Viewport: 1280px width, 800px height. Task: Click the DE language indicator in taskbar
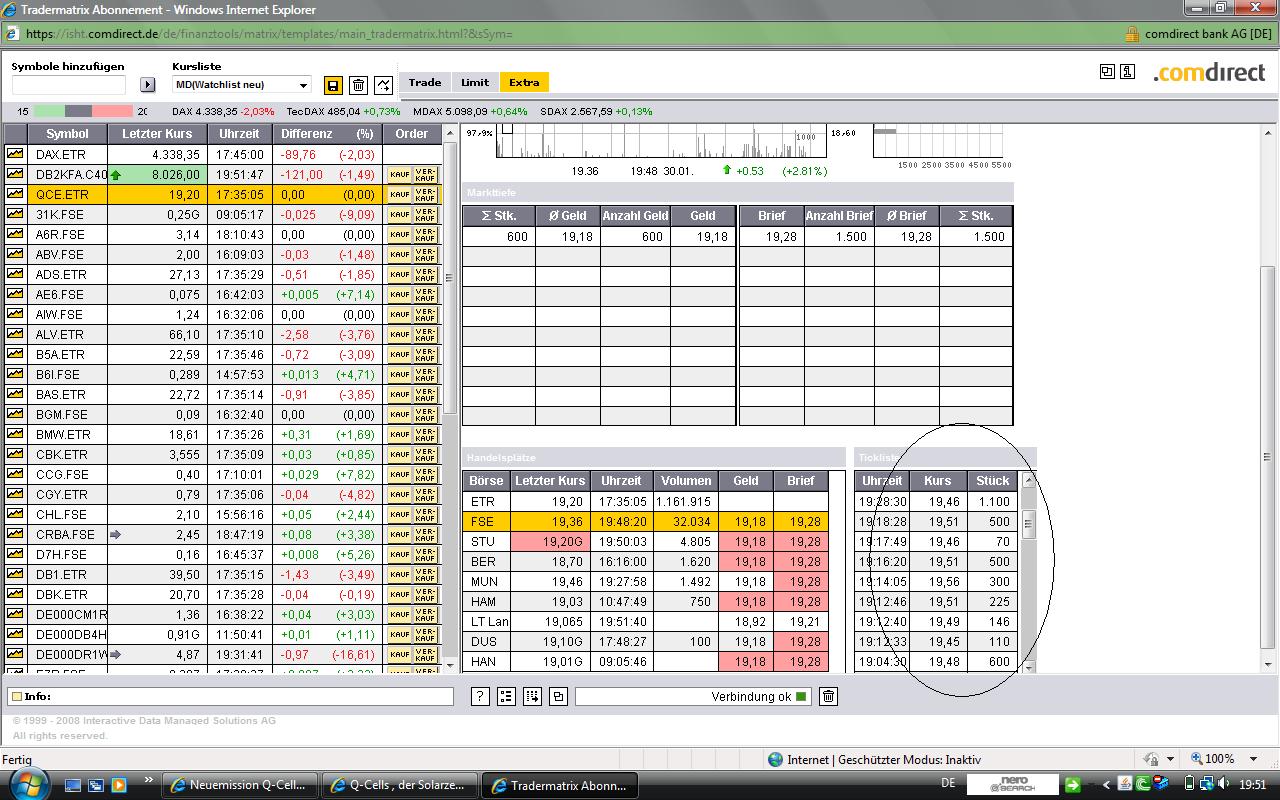948,784
